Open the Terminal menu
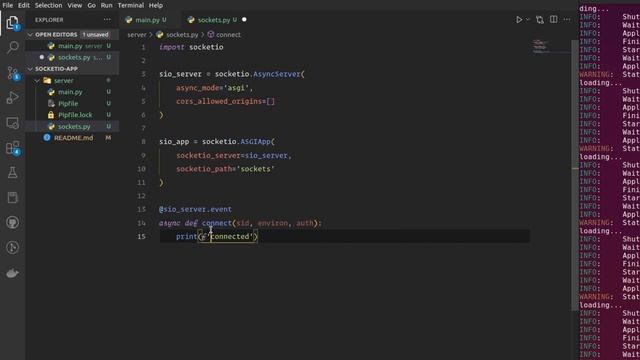 click(131, 5)
